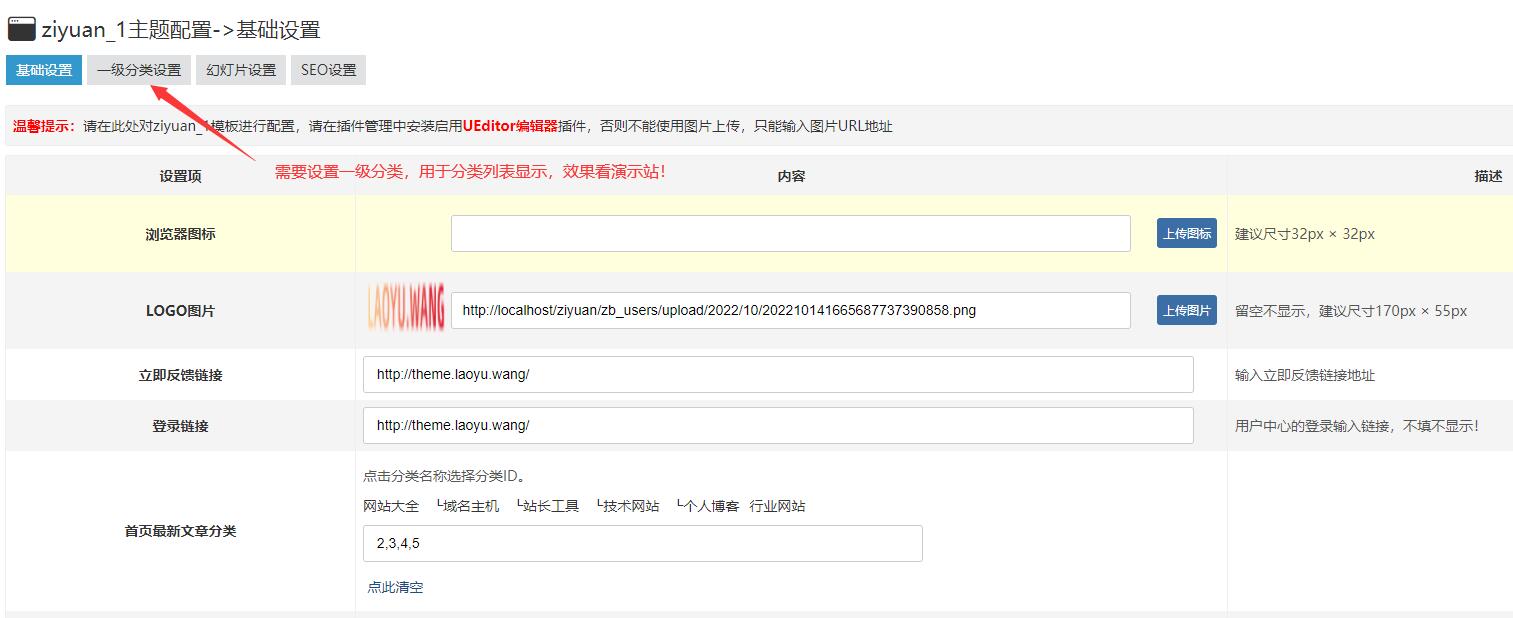Click the 点此清空 link
Screen dimensions: 1513x618
coord(395,587)
